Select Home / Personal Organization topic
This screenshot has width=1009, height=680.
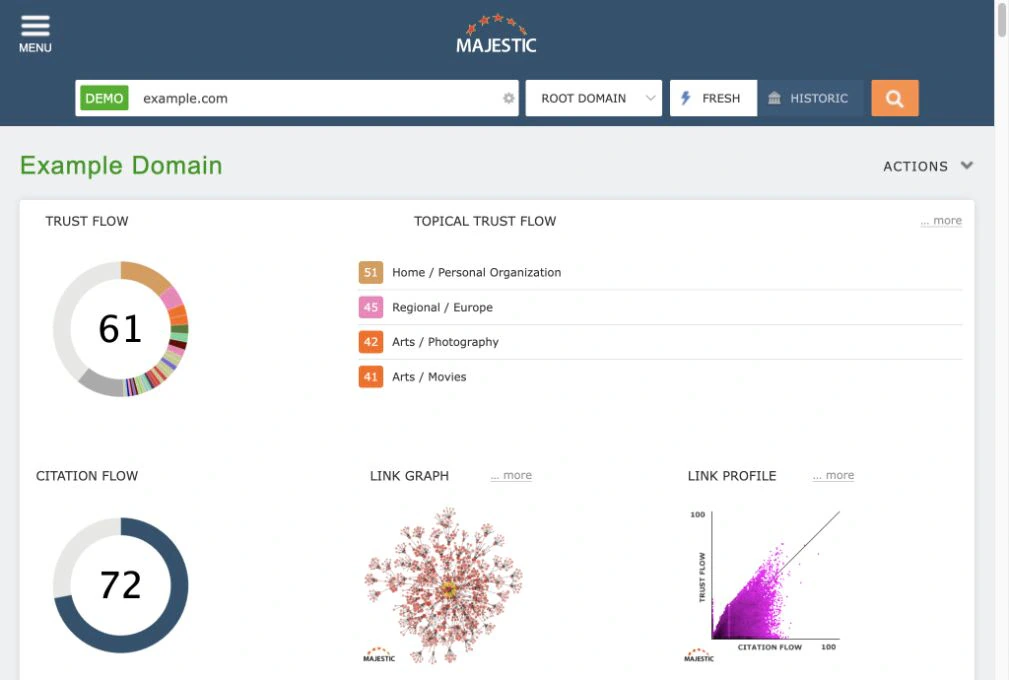(476, 272)
